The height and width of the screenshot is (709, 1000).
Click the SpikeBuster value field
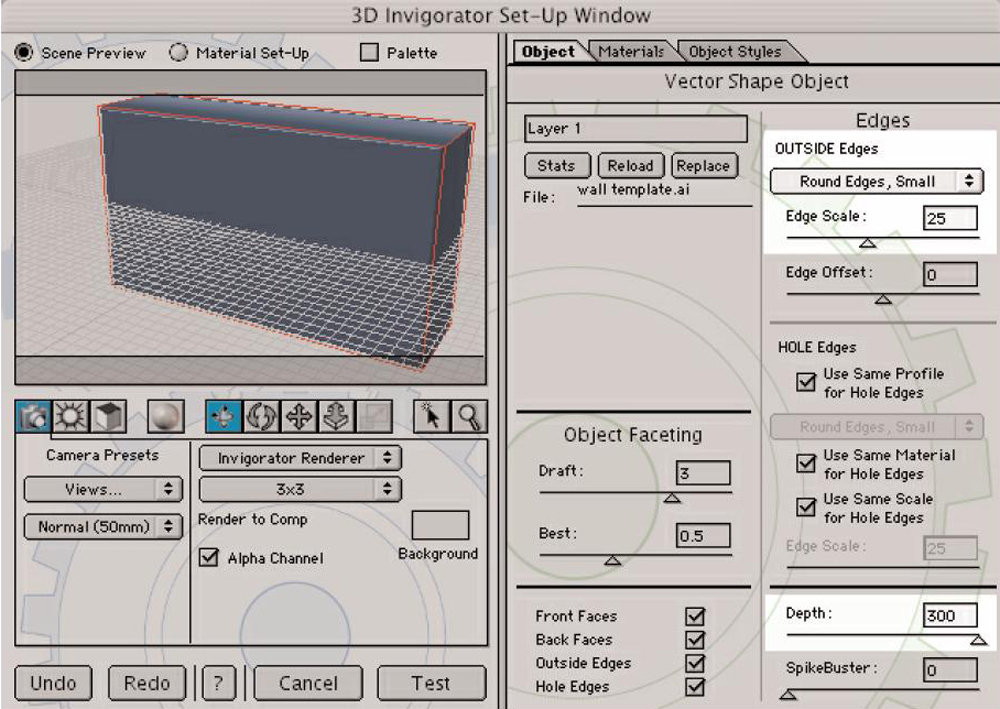tap(950, 670)
